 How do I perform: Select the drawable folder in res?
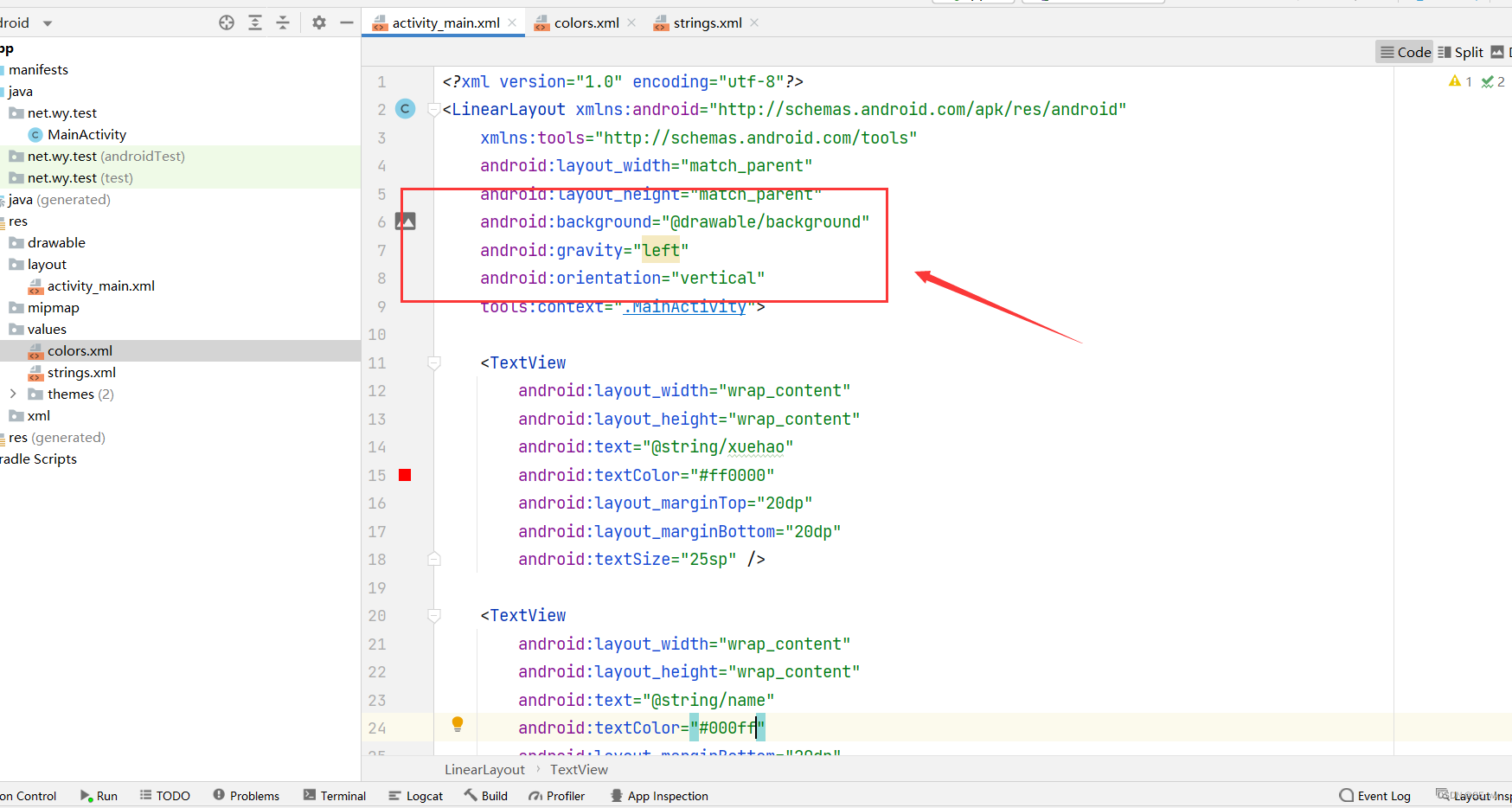56,243
